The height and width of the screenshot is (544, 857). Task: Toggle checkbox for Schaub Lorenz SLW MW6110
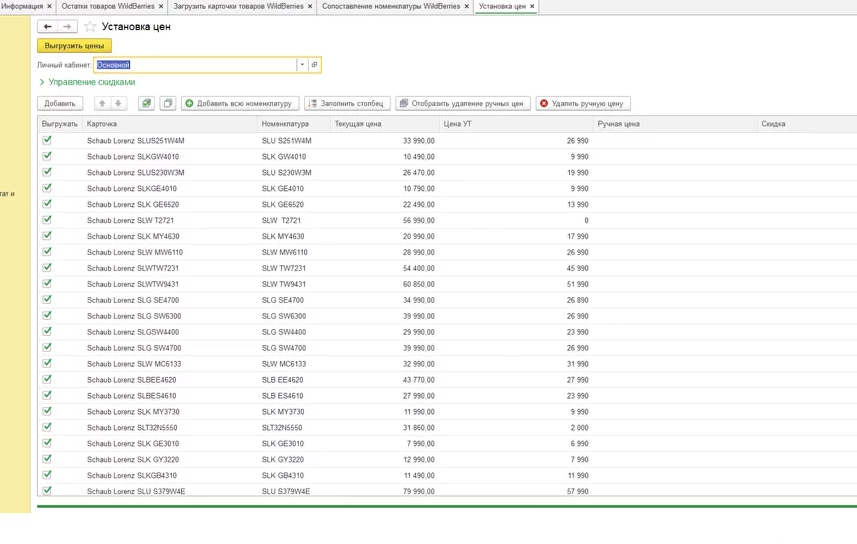[x=47, y=251]
